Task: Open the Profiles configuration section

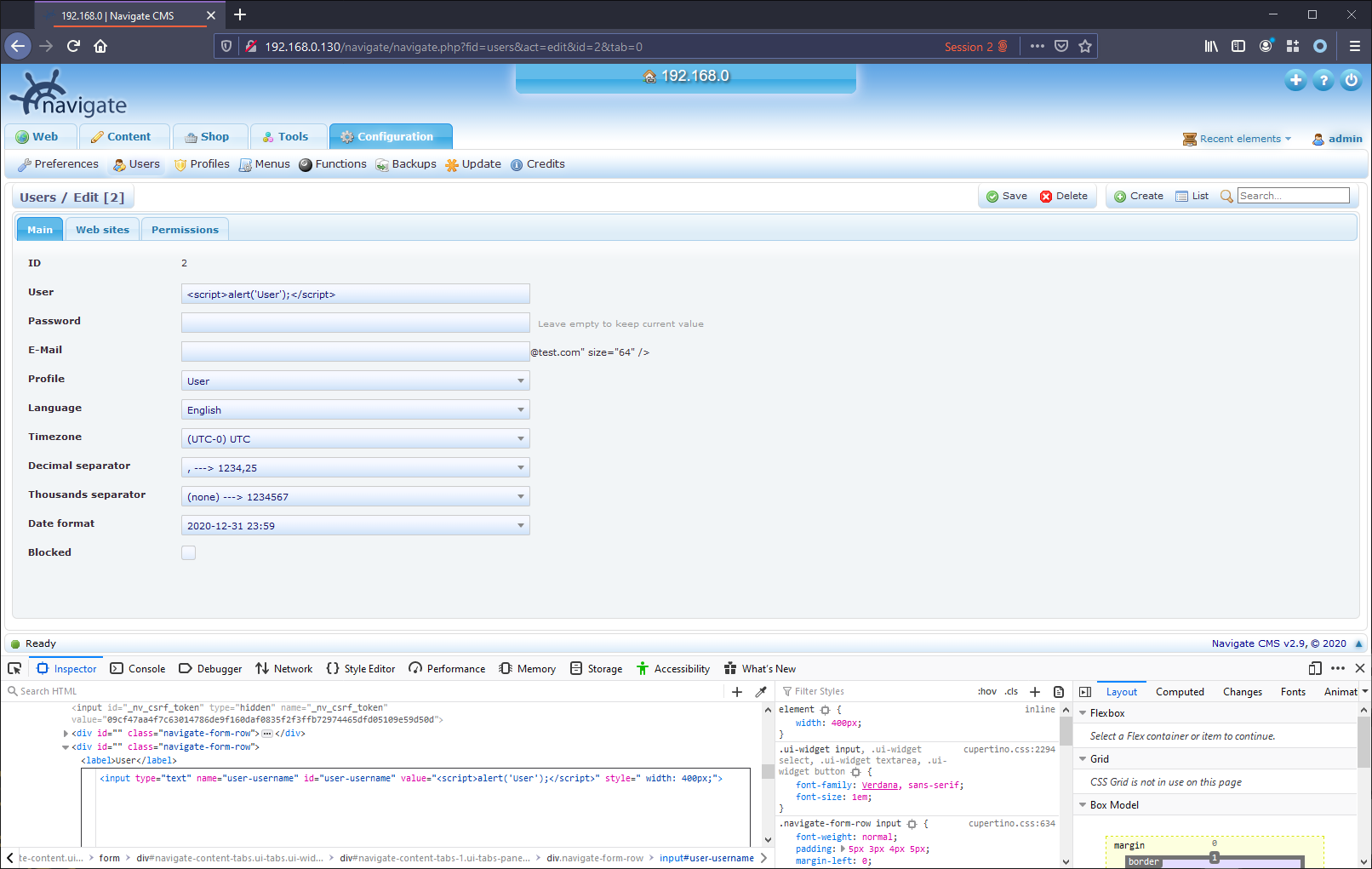Action: pos(202,164)
